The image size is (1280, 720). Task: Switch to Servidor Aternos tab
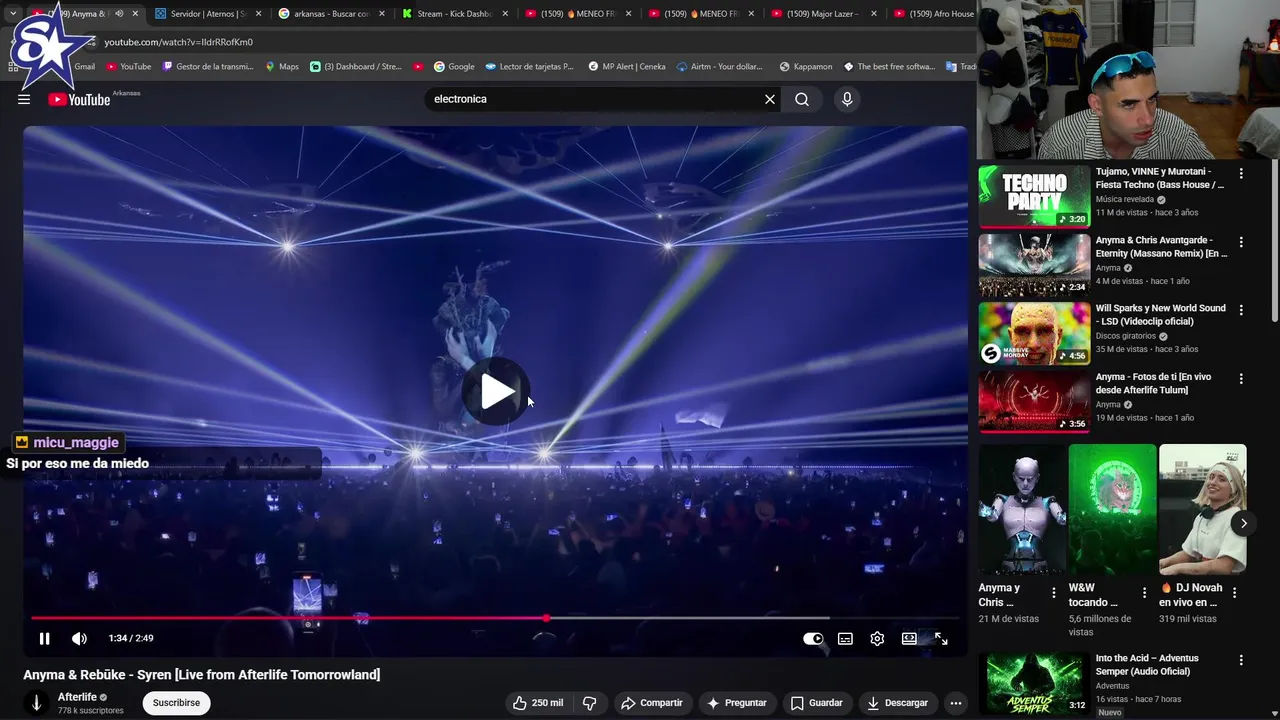pos(205,14)
